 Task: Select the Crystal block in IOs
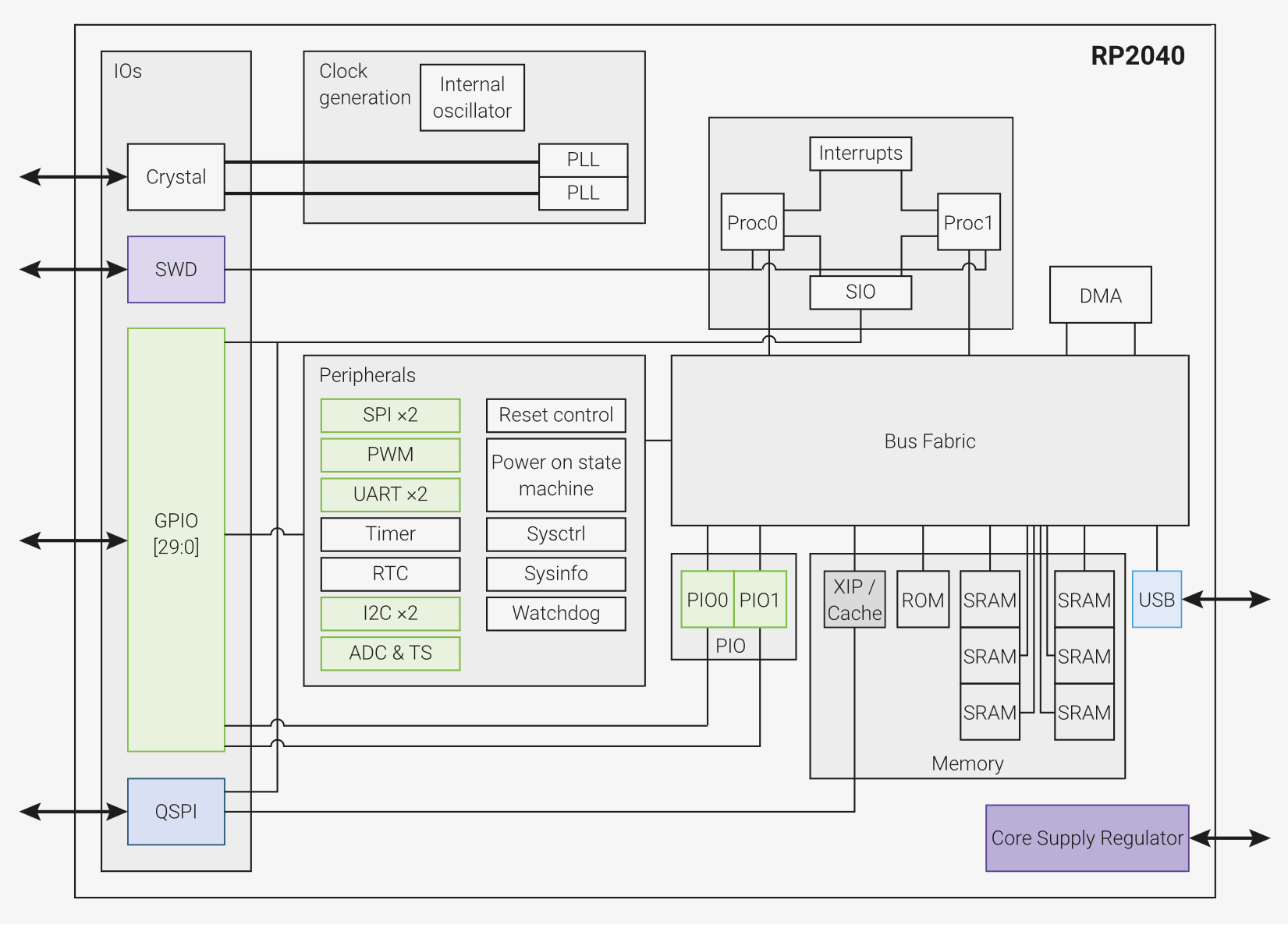(x=175, y=177)
